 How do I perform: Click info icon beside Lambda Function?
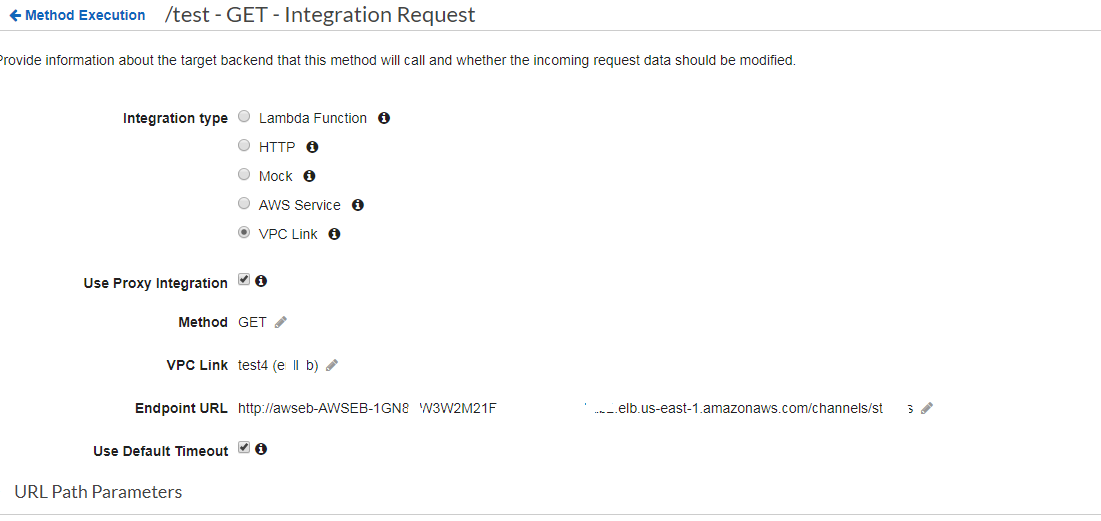tap(384, 118)
